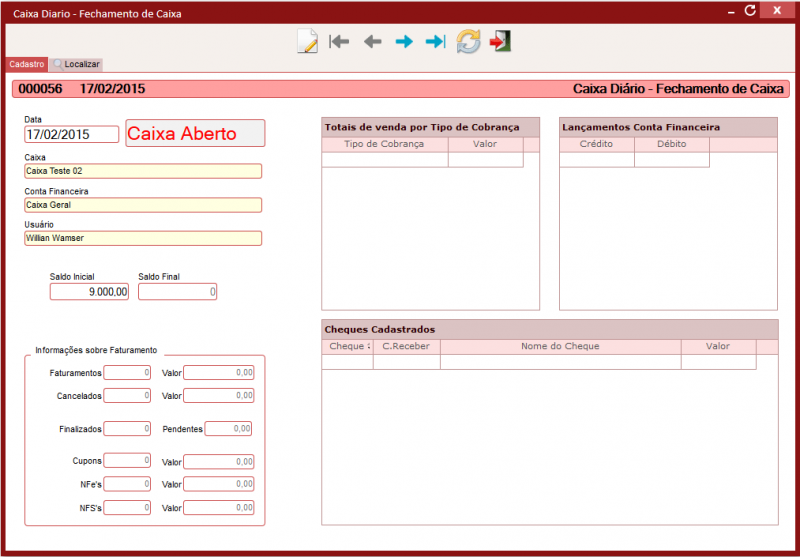Image resolution: width=800 pixels, height=557 pixels.
Task: Click the Faturamentos count field
Action: (127, 373)
